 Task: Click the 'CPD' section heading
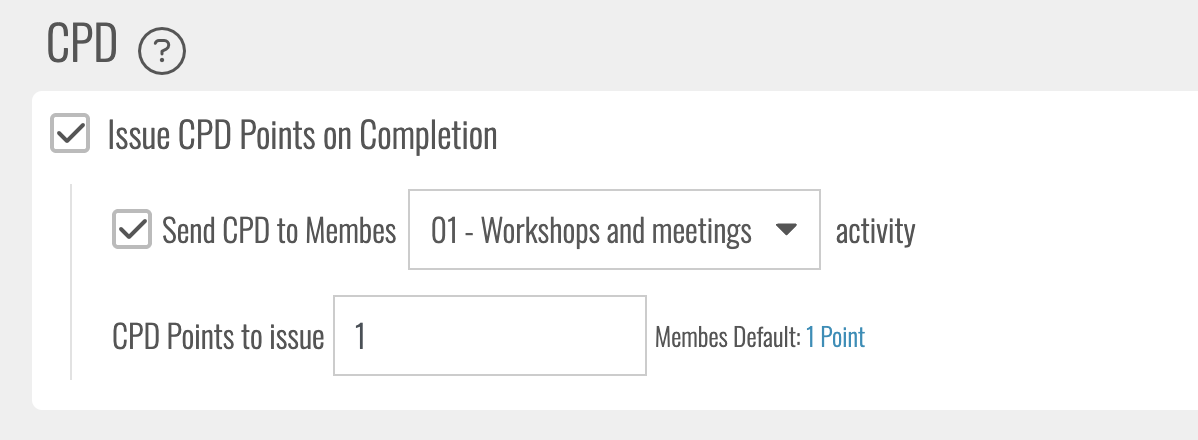[x=82, y=47]
